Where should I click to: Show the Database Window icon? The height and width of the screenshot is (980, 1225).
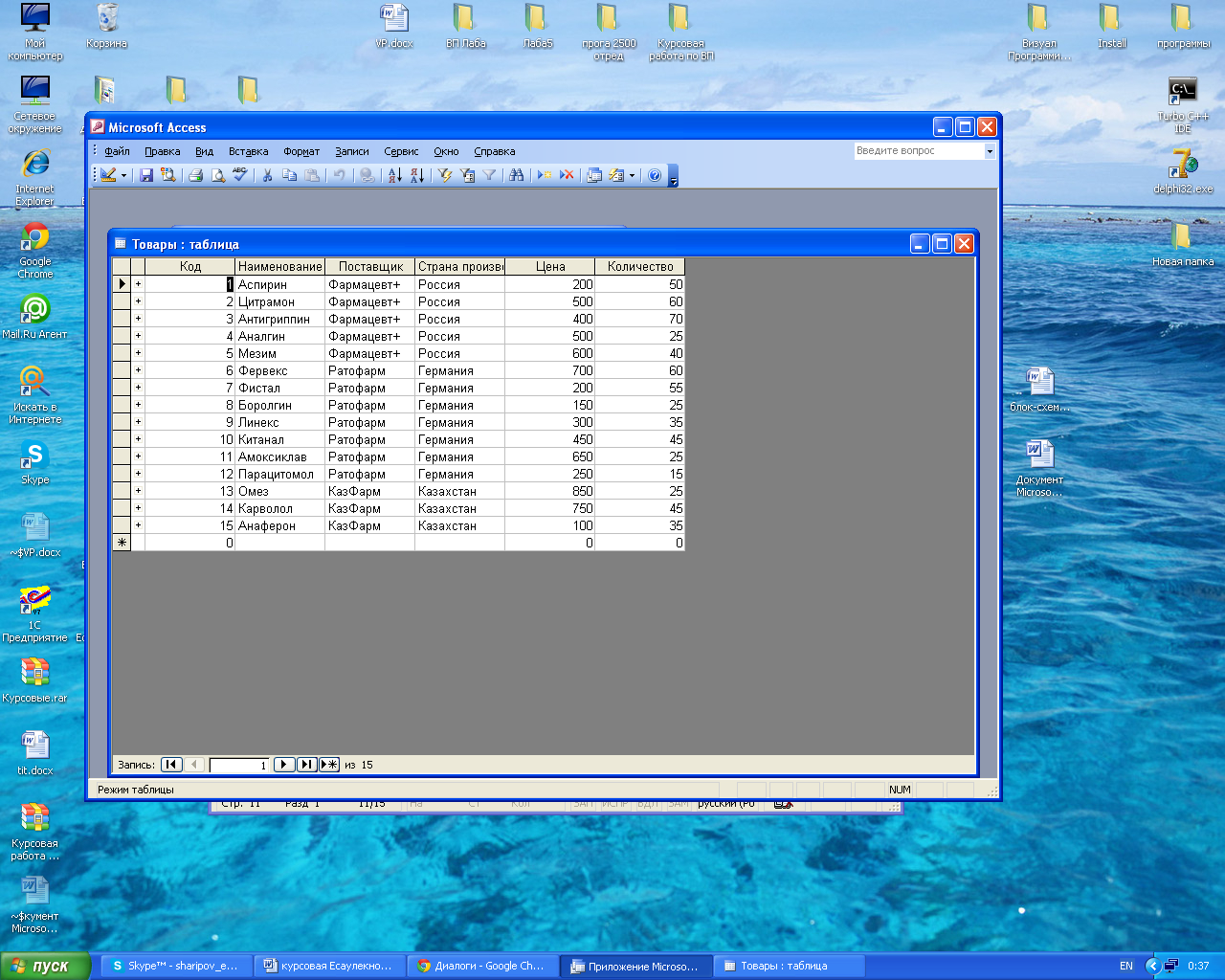click(594, 175)
